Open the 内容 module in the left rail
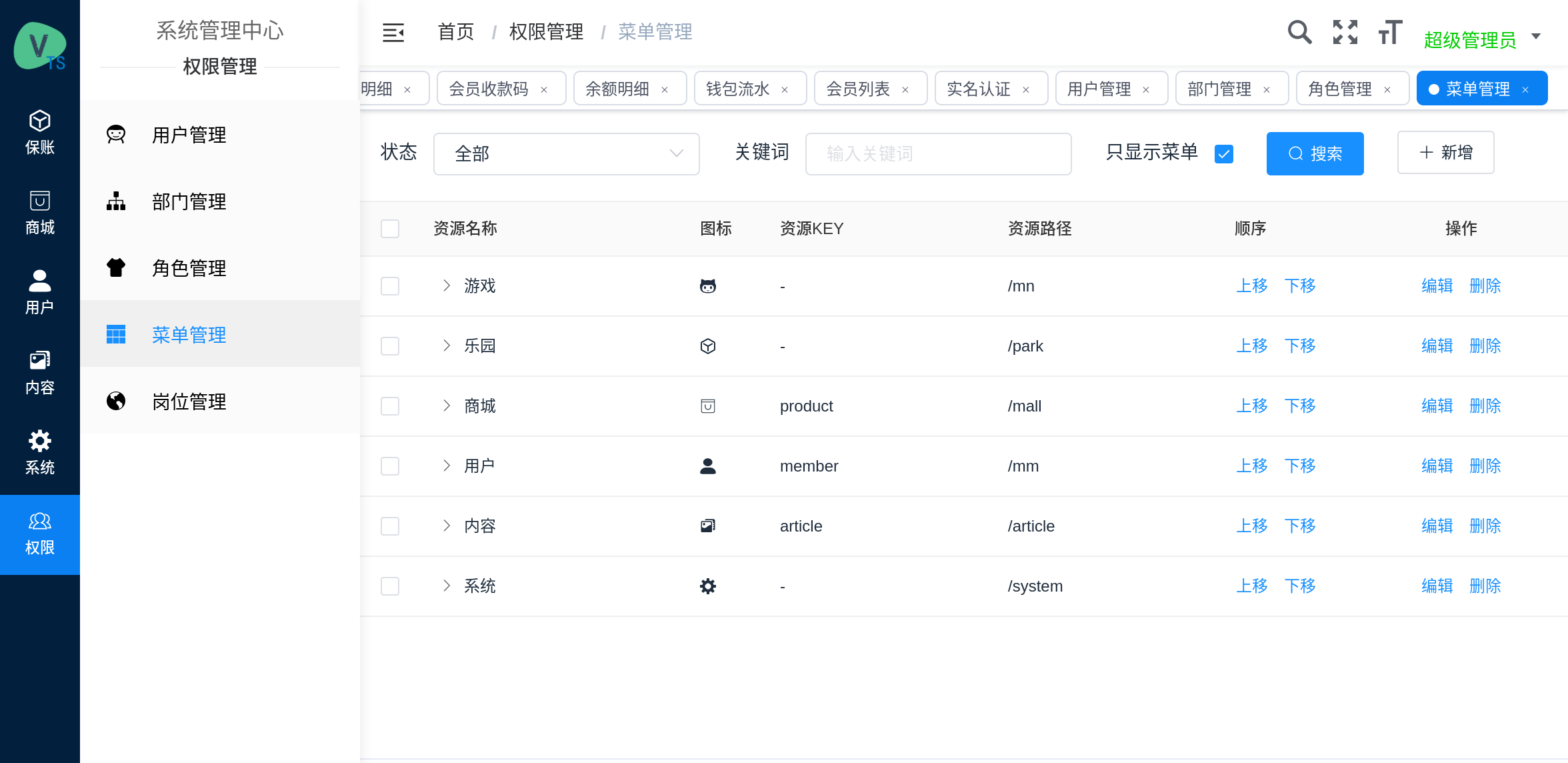The width and height of the screenshot is (1568, 763). (40, 372)
